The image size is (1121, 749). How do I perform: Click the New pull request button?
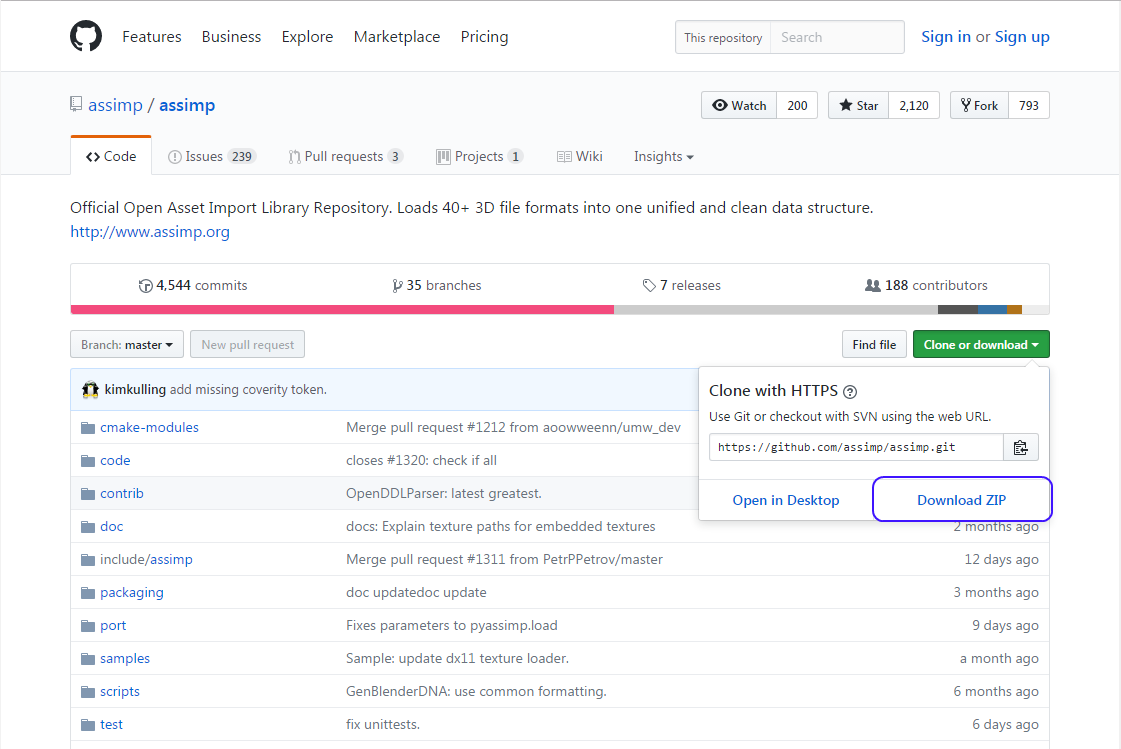tap(247, 344)
